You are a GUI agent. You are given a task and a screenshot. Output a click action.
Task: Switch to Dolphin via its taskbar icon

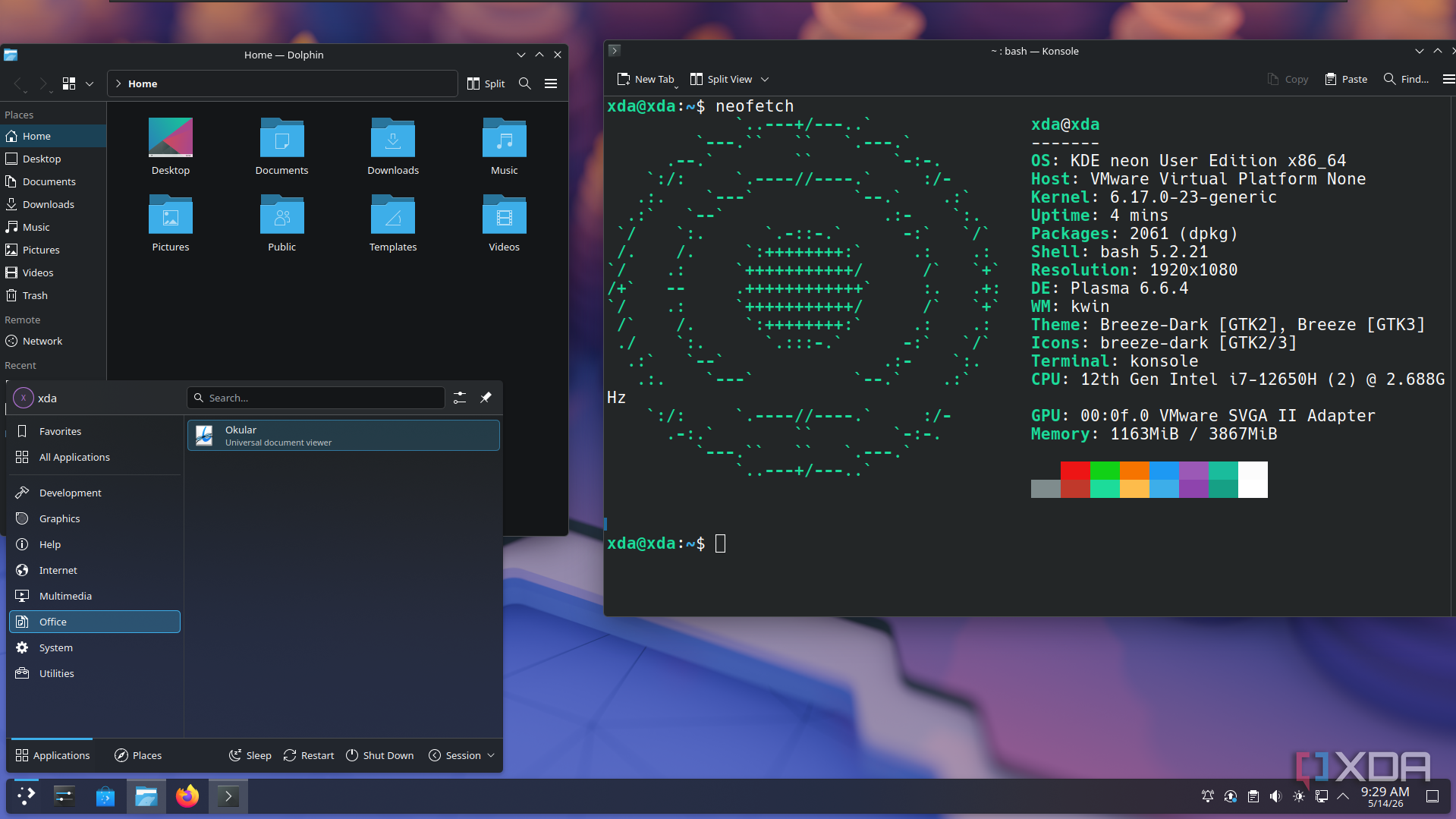click(146, 796)
